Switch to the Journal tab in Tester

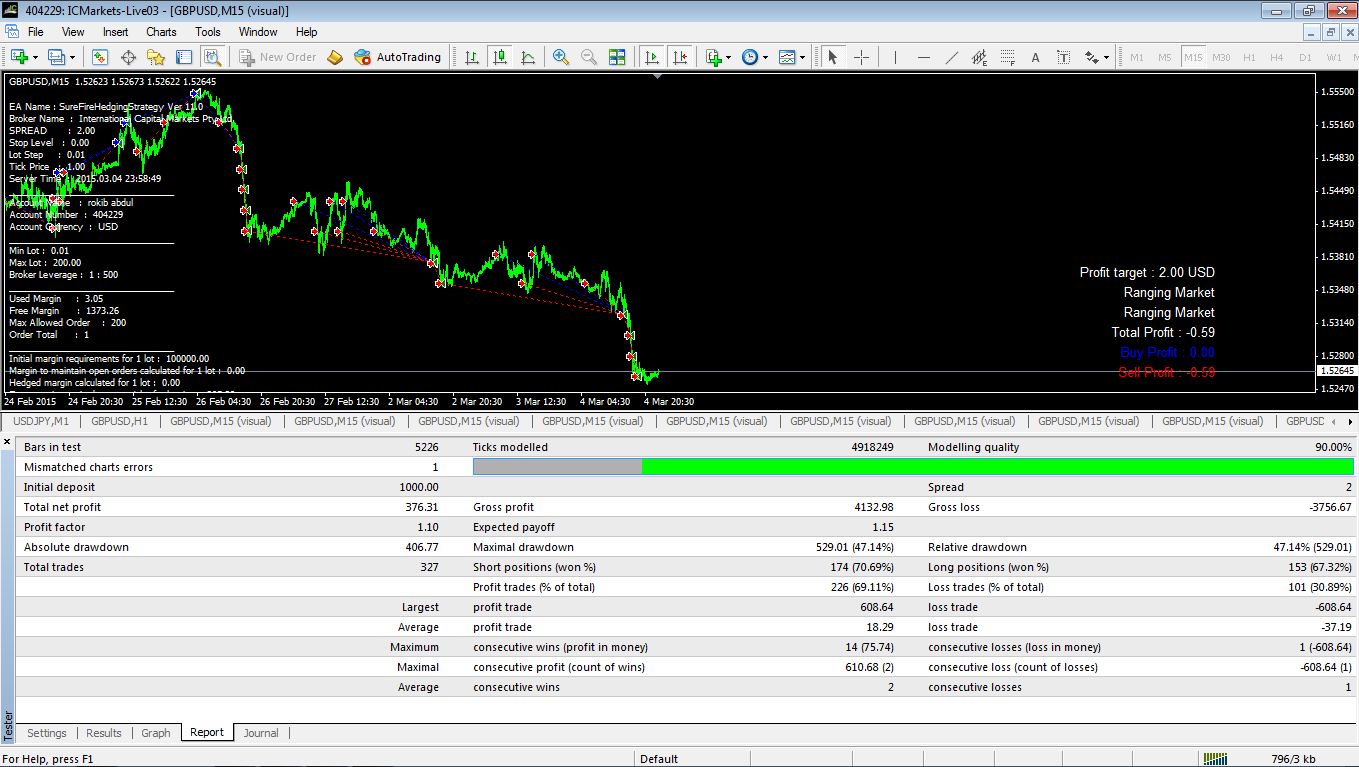point(261,733)
